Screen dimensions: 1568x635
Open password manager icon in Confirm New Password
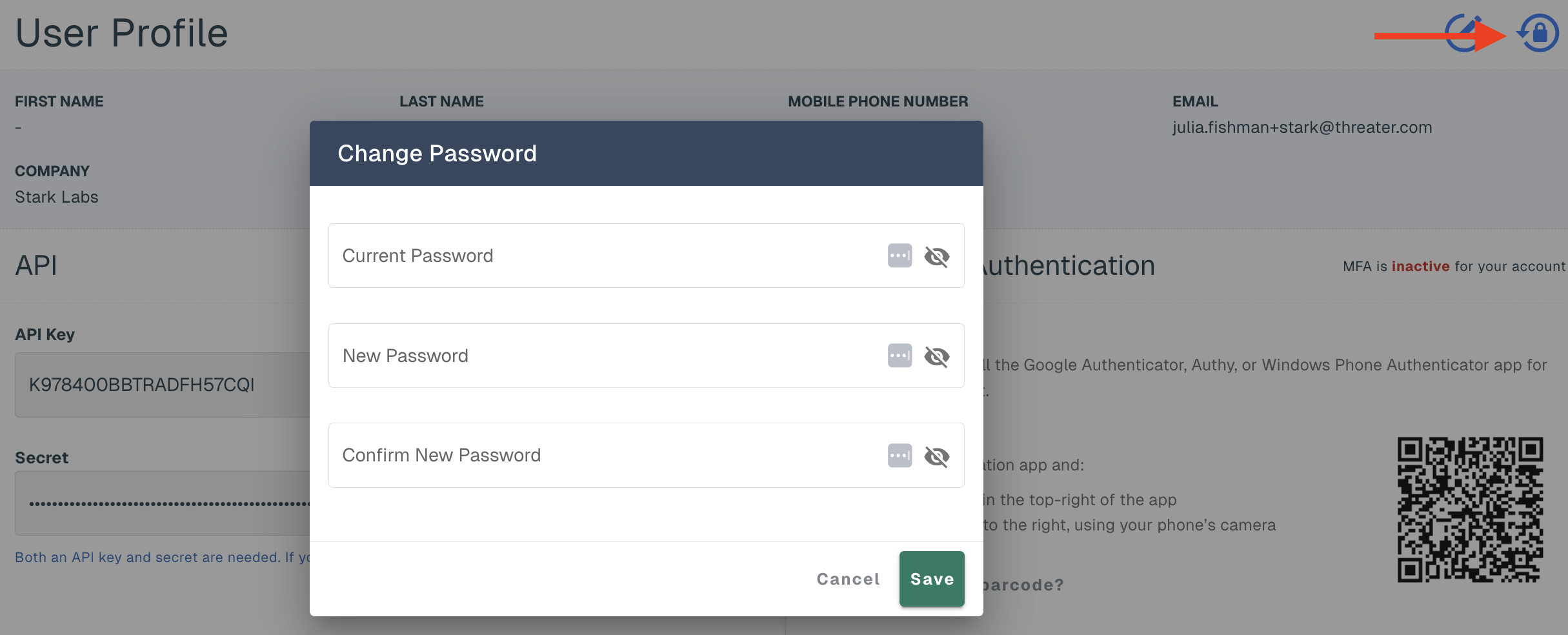[x=900, y=456]
